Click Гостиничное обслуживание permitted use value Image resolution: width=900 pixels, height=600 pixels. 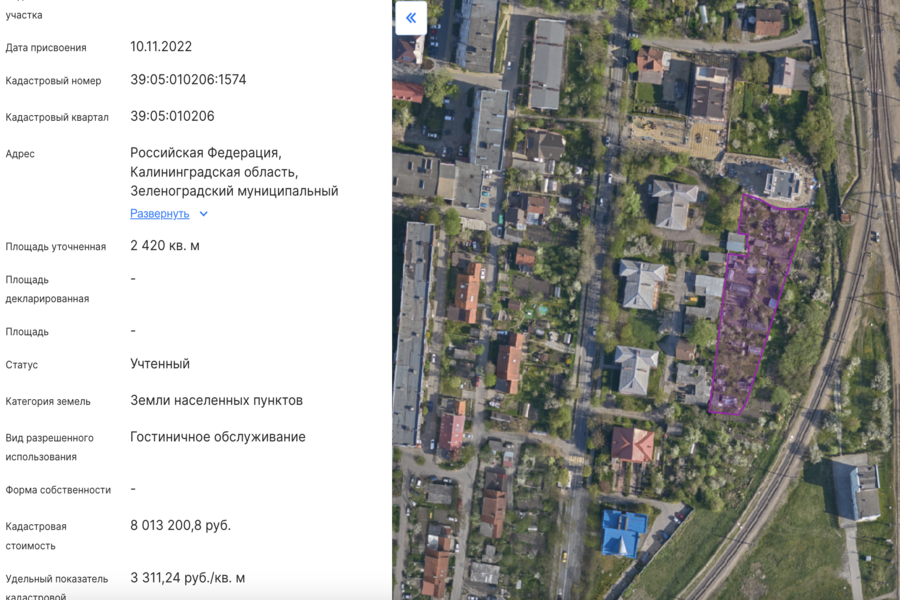pos(218,437)
